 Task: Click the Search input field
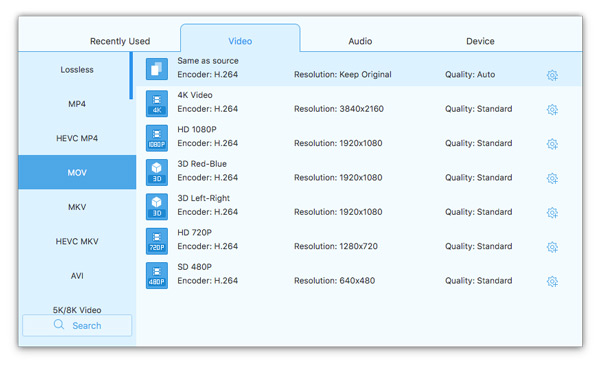[77, 325]
